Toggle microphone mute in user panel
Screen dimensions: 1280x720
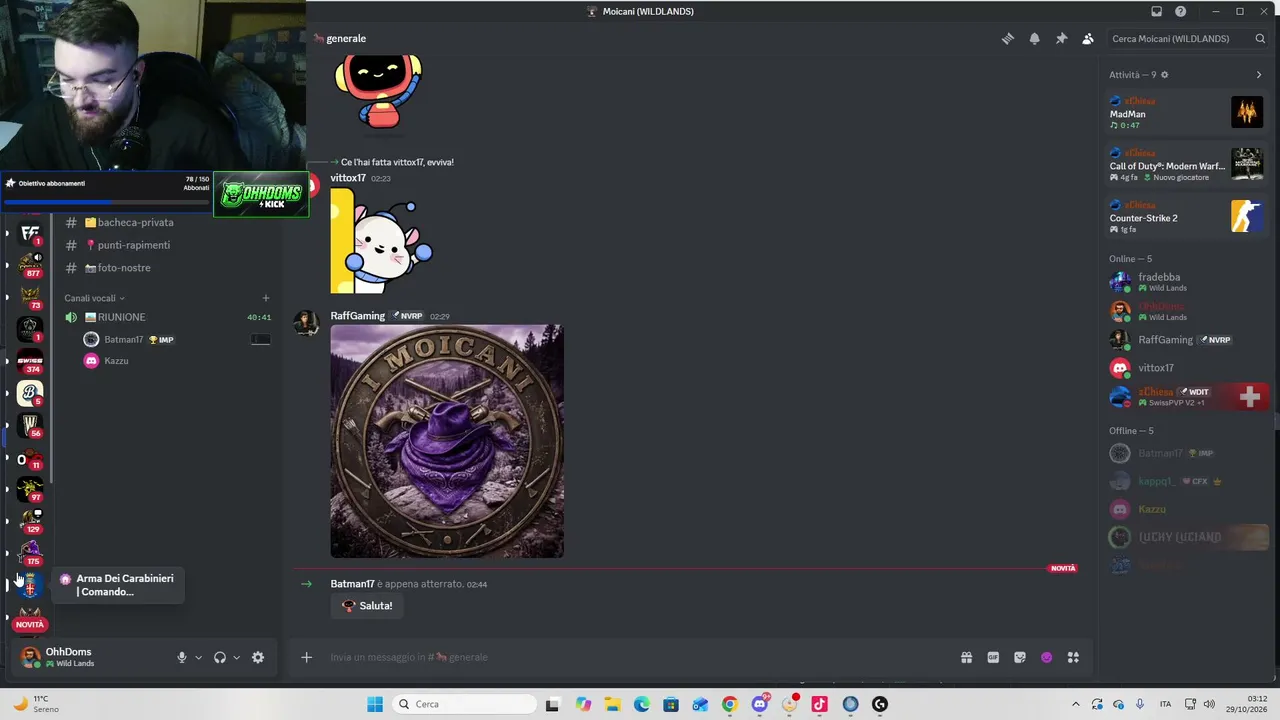[x=182, y=658]
